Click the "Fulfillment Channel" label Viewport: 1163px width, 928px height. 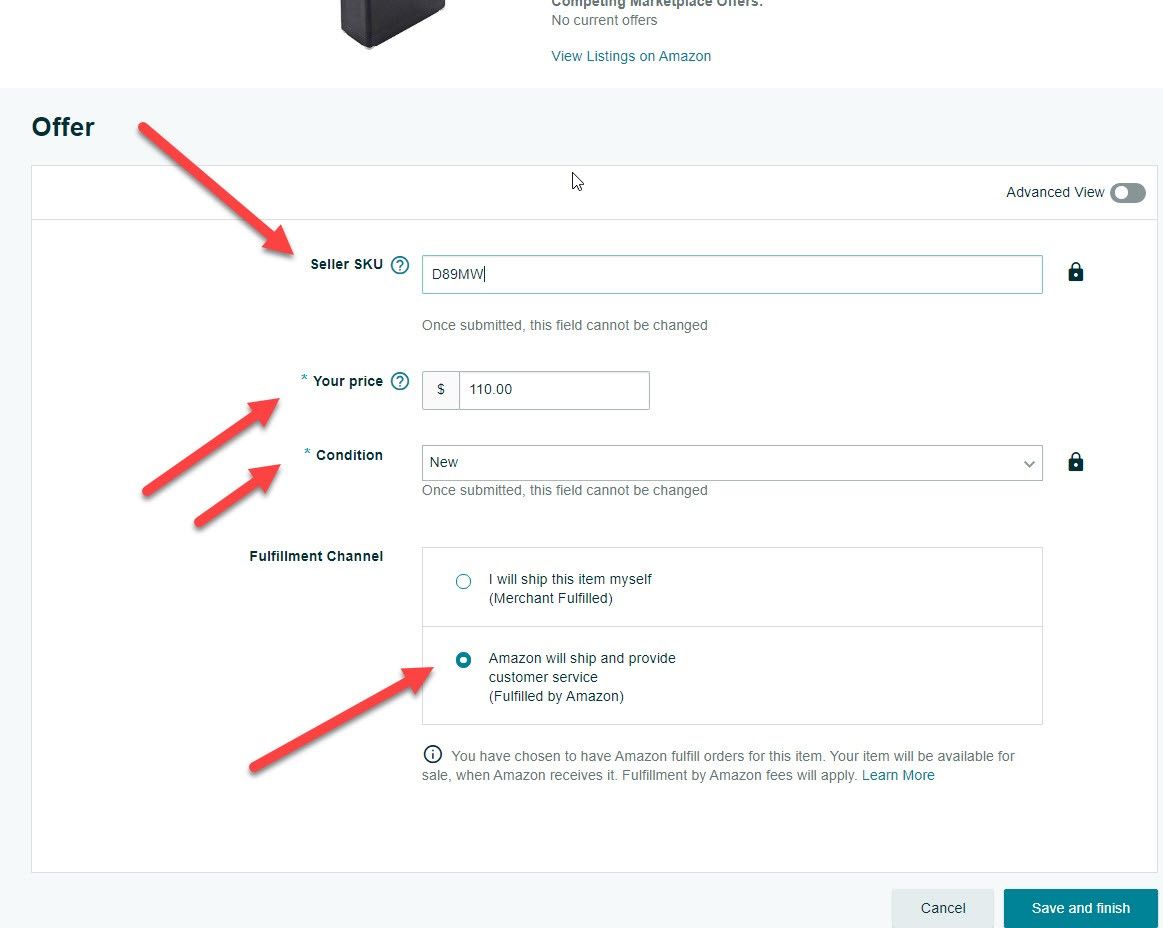click(x=316, y=556)
